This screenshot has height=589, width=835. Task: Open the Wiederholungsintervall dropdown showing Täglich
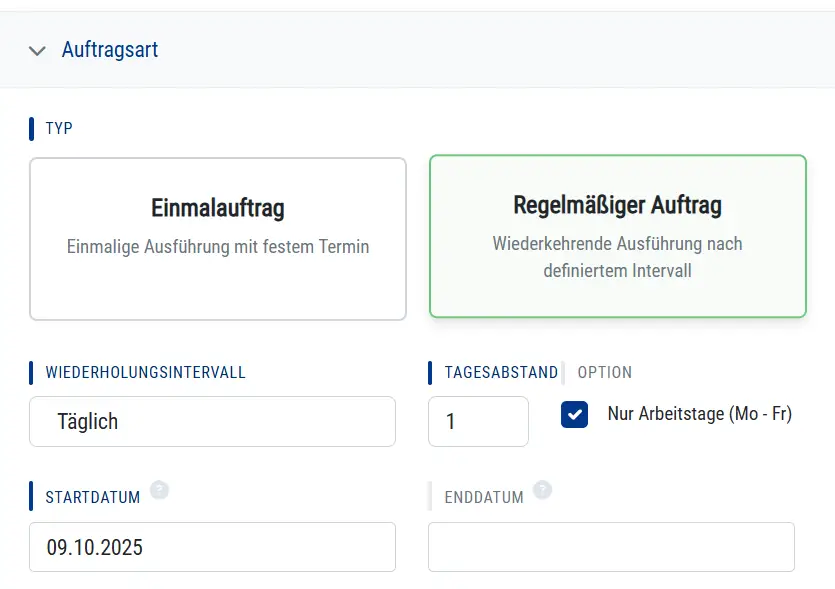212,421
